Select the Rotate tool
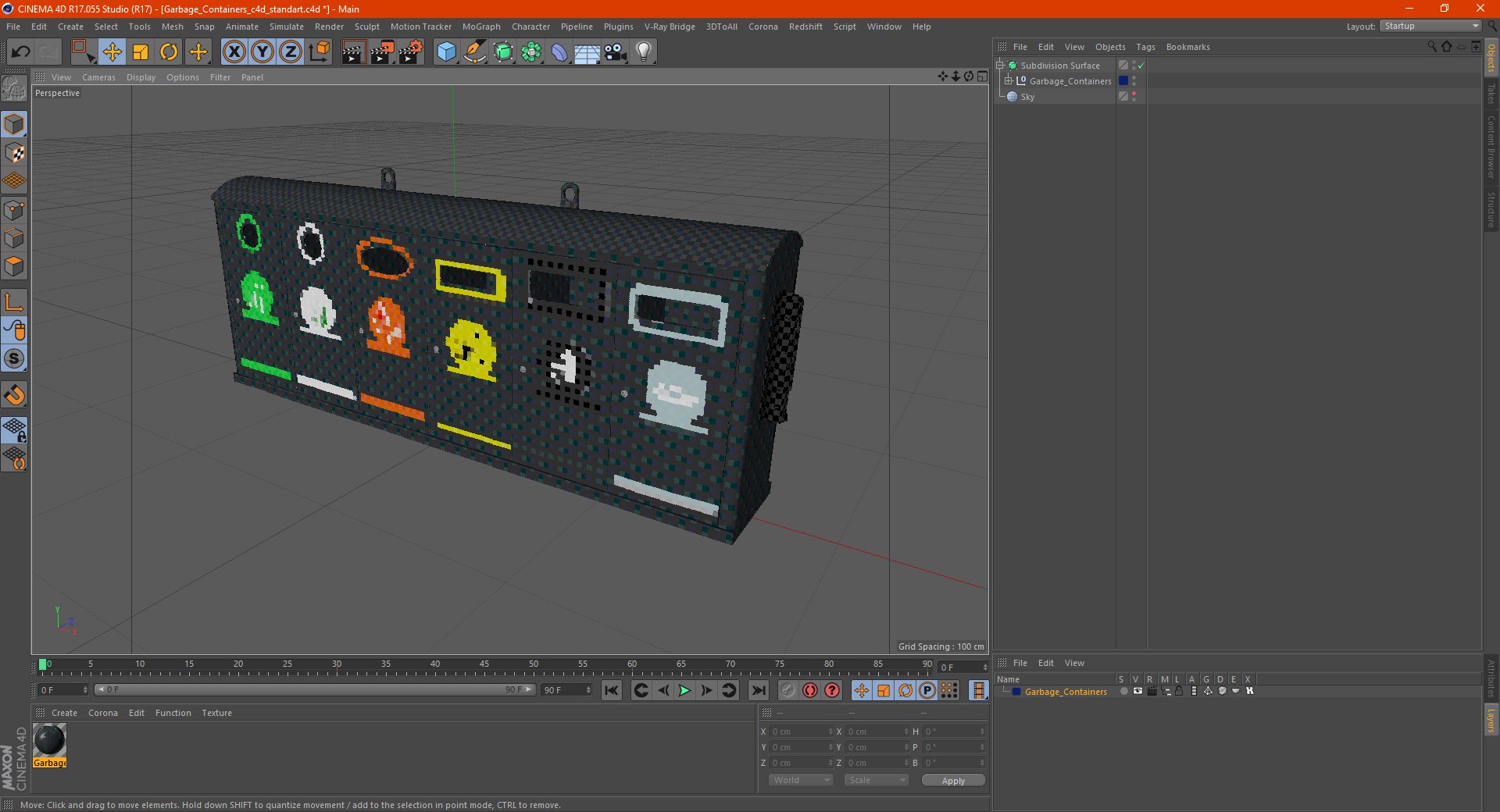The height and width of the screenshot is (812, 1500). tap(169, 52)
